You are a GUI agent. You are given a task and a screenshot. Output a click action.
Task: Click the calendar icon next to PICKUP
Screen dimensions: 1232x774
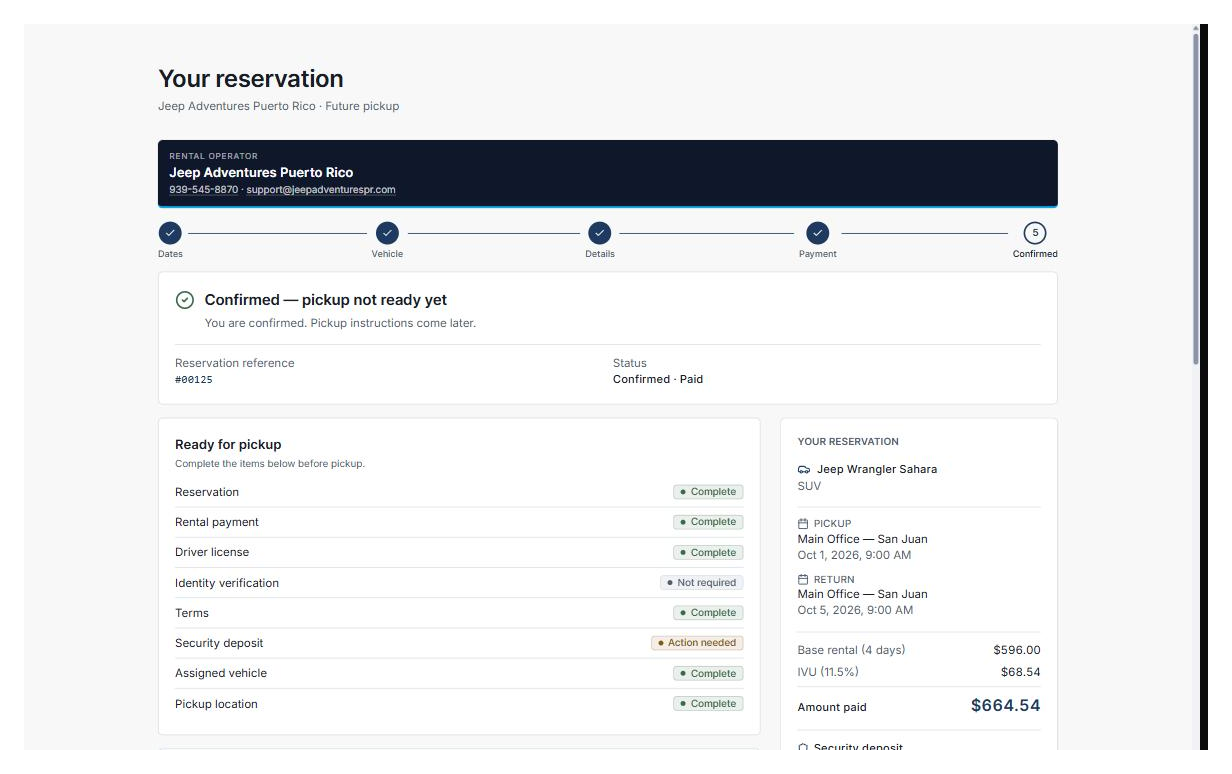(803, 523)
